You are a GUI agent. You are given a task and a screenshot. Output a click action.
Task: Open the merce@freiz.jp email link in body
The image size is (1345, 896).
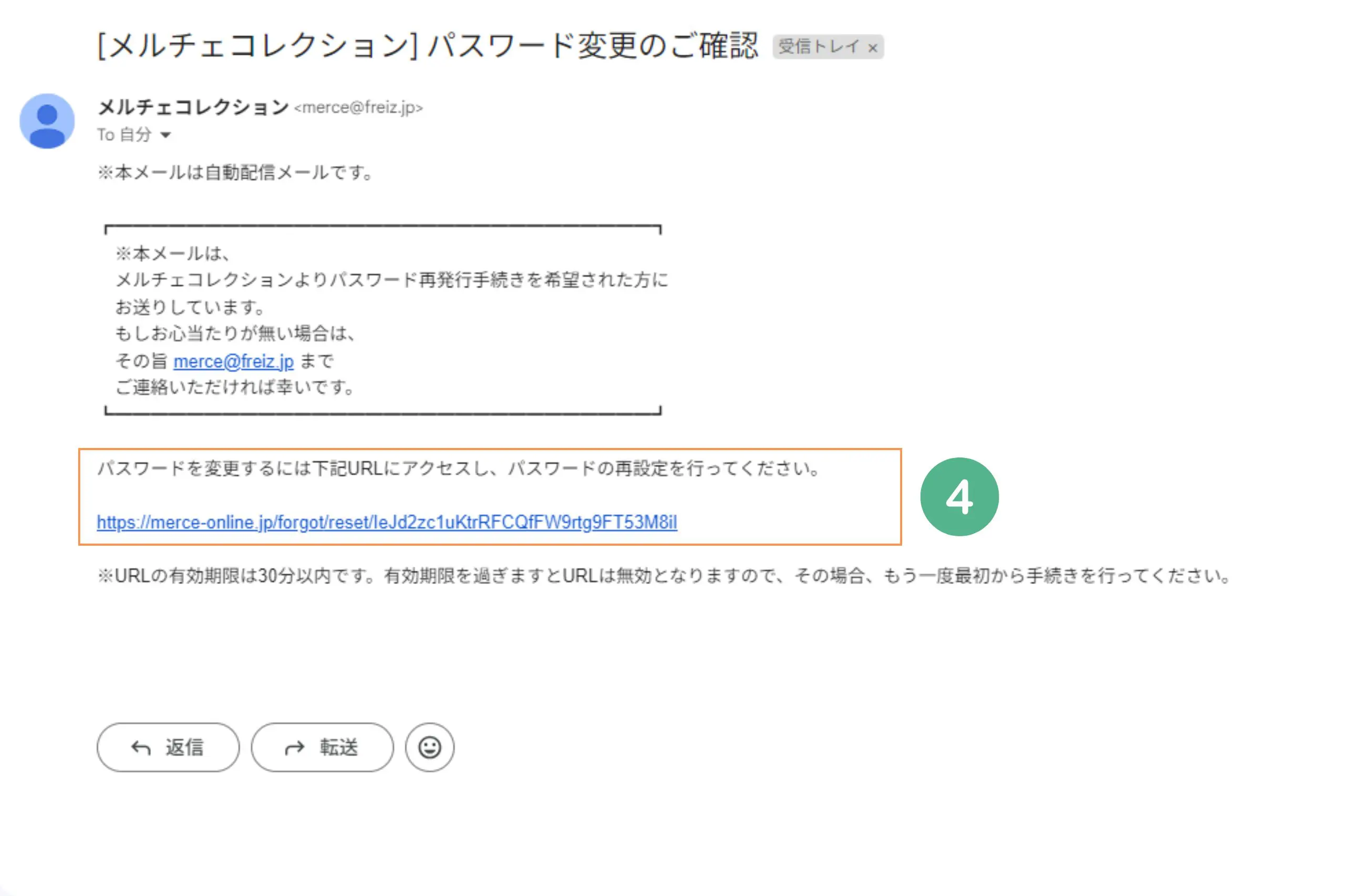click(233, 361)
